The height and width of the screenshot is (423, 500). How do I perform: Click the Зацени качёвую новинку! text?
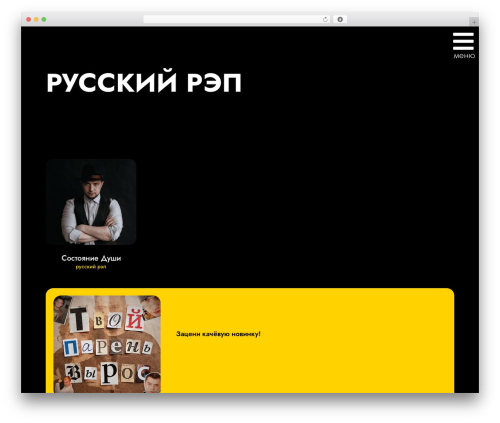tap(218, 334)
